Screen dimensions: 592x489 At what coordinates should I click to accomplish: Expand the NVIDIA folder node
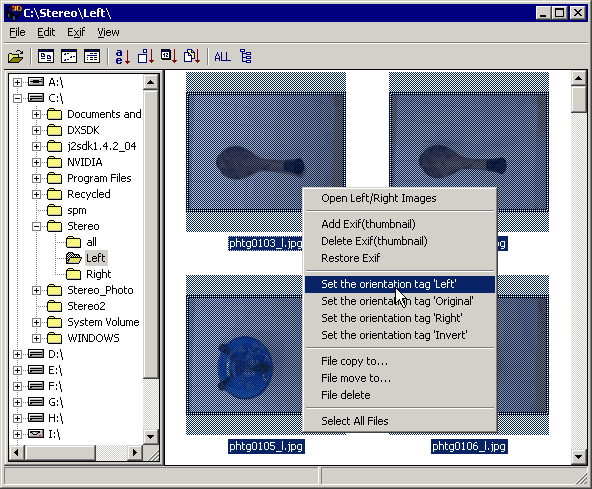click(36, 162)
